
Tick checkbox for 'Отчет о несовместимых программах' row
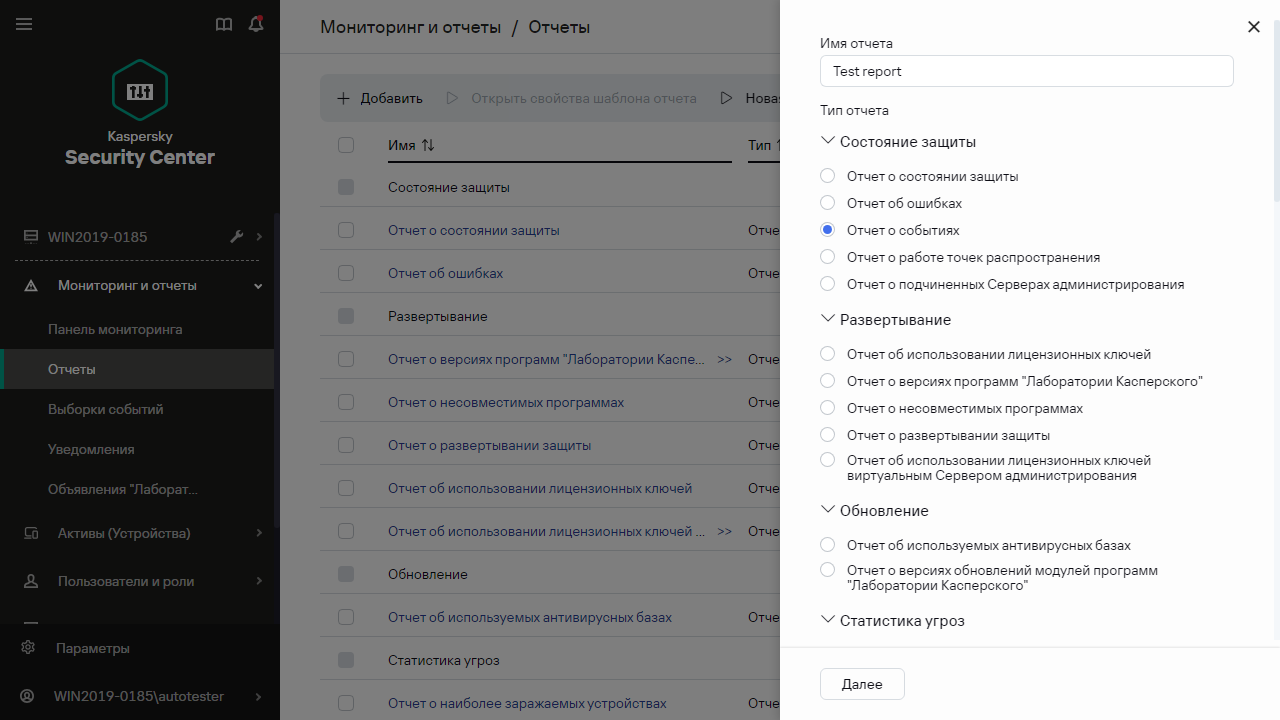point(346,402)
